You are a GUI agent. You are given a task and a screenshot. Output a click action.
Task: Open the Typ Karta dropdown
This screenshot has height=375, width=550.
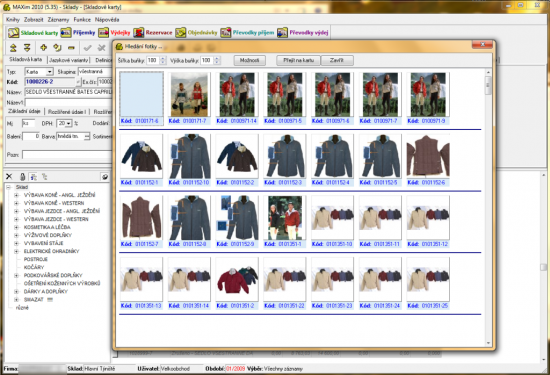(x=49, y=72)
